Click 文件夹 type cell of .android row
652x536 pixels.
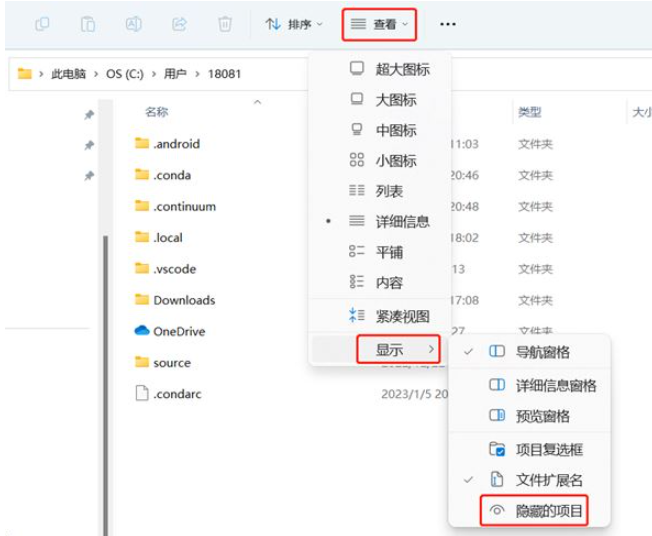[x=535, y=144]
